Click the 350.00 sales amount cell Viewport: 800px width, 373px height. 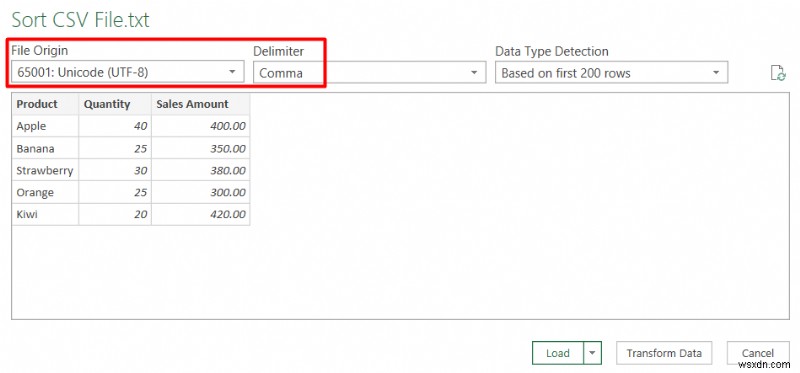coord(201,148)
